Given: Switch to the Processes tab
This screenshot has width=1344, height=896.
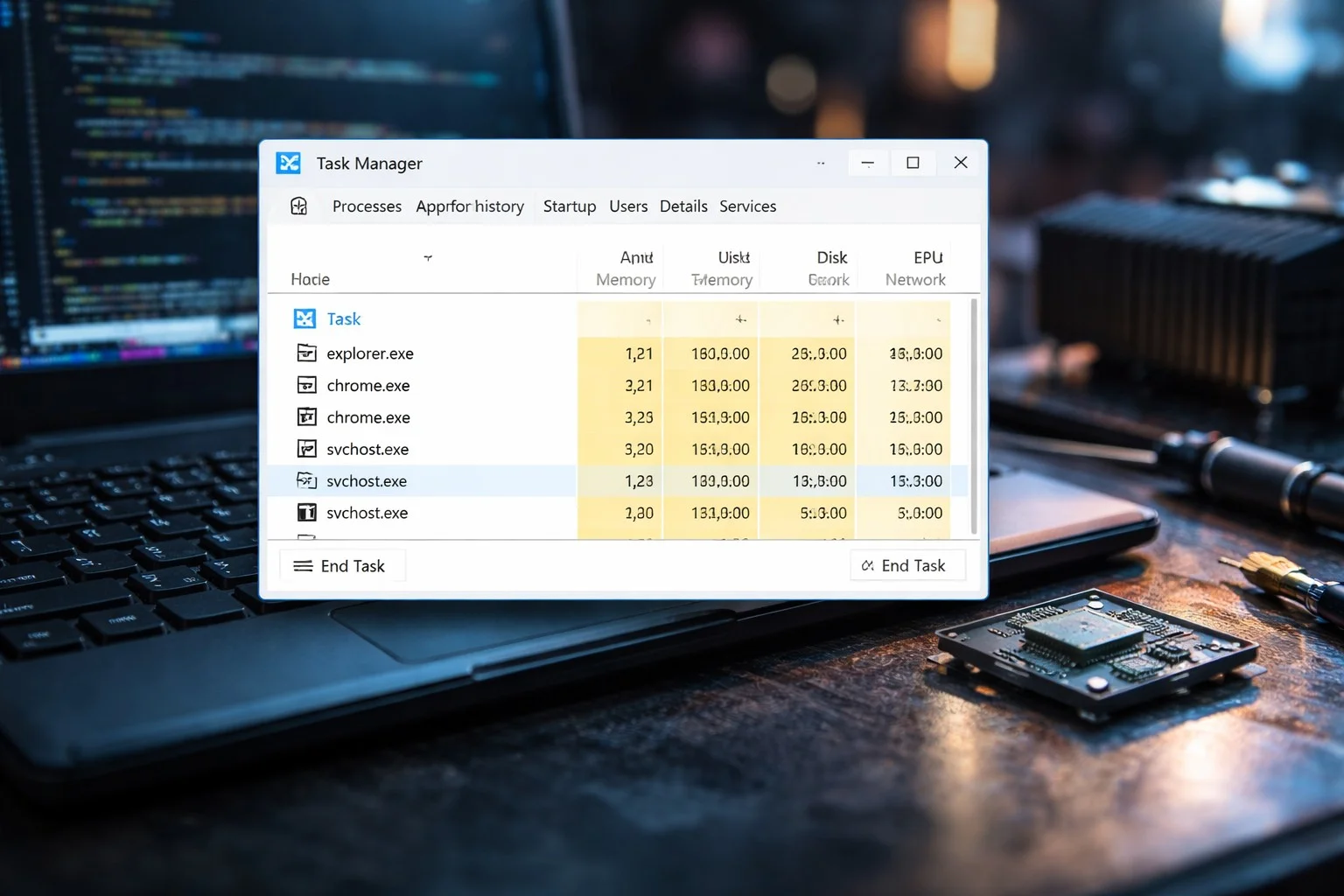Looking at the screenshot, I should (367, 206).
